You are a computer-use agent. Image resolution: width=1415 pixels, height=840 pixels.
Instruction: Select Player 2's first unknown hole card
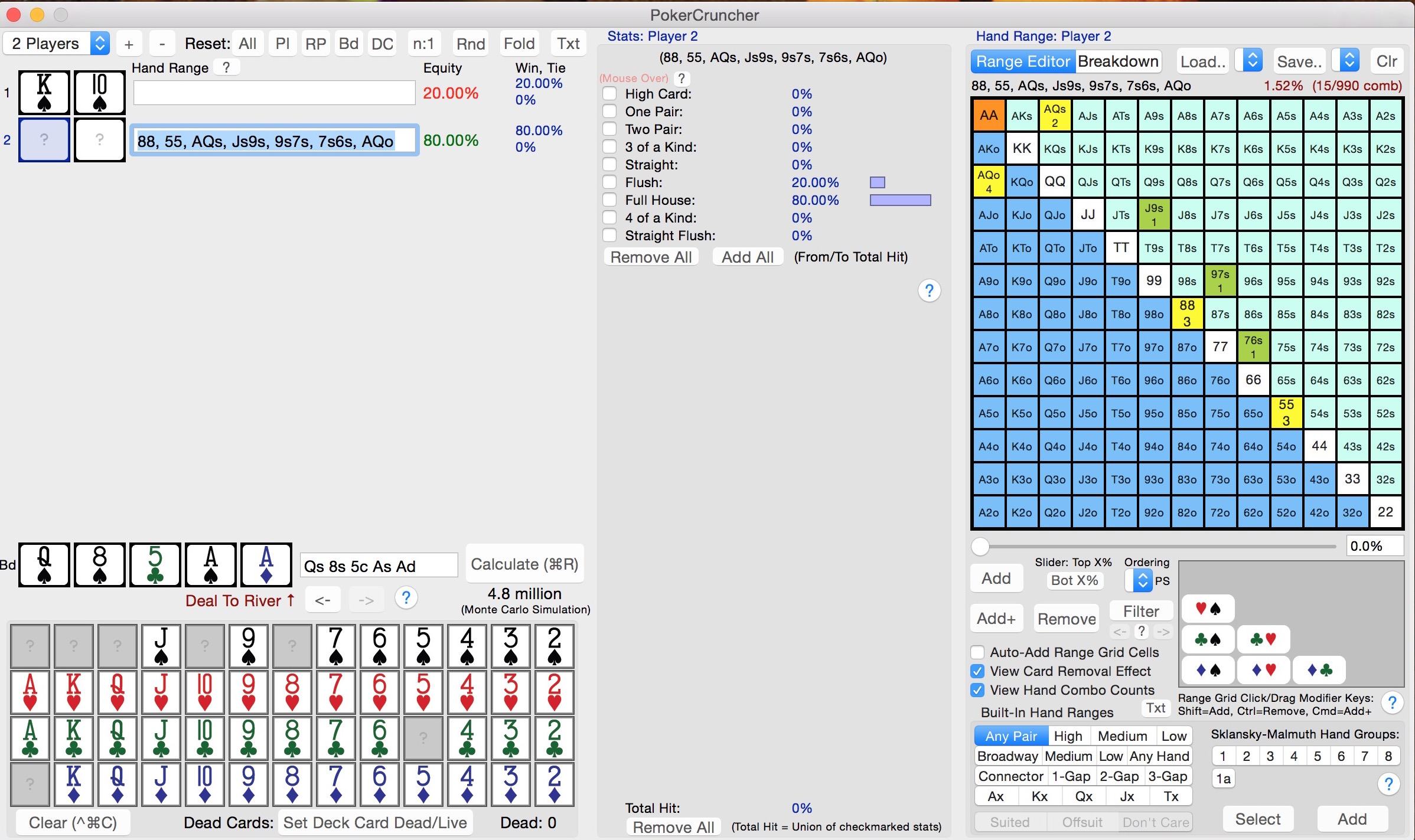(x=44, y=140)
